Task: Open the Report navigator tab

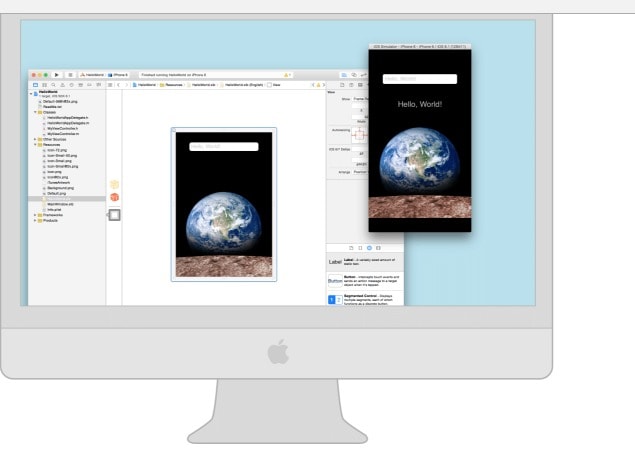Action: [x=98, y=85]
